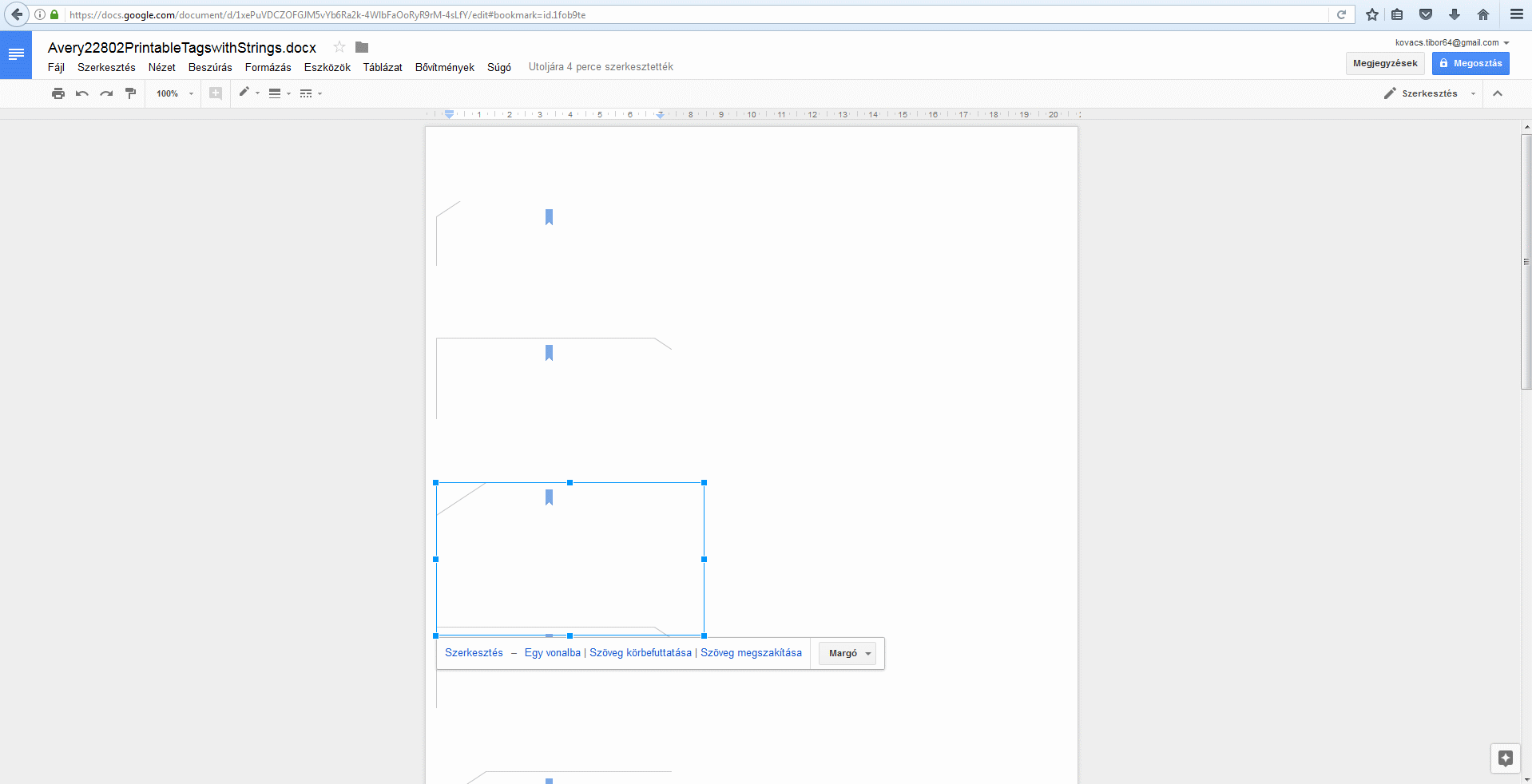
Task: Click the blue Megosztás button
Action: coord(1470,63)
